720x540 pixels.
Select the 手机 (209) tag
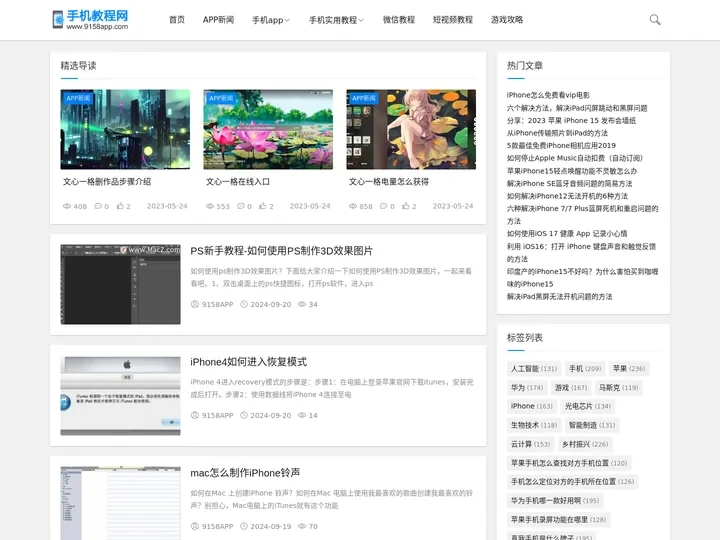[585, 369]
